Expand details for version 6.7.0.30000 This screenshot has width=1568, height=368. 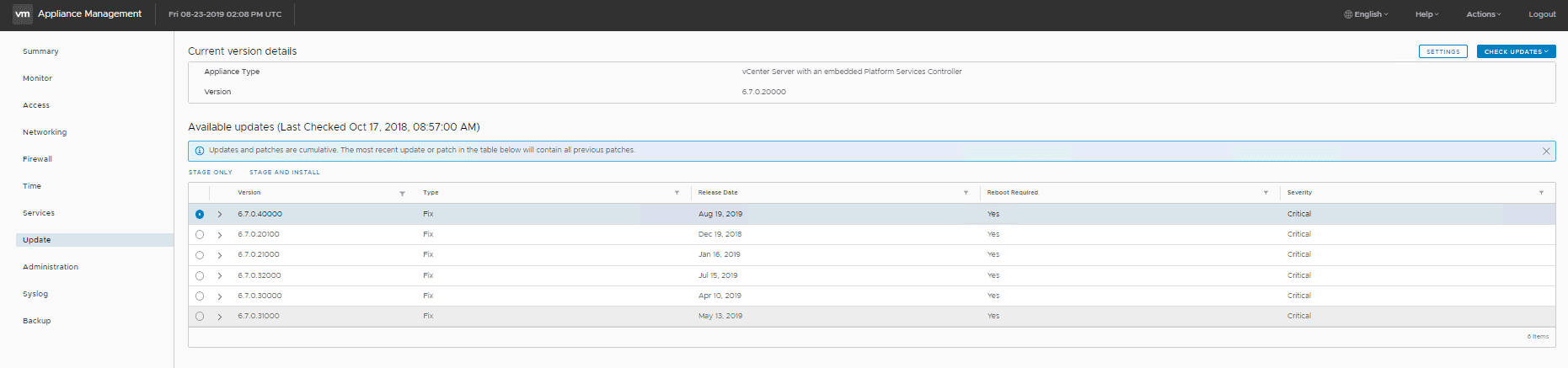(x=220, y=296)
